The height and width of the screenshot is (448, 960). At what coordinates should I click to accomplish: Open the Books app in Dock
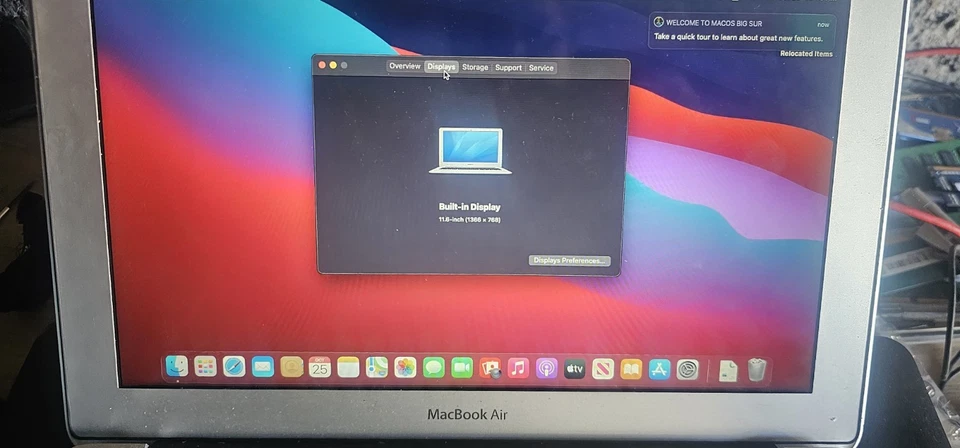coord(631,368)
